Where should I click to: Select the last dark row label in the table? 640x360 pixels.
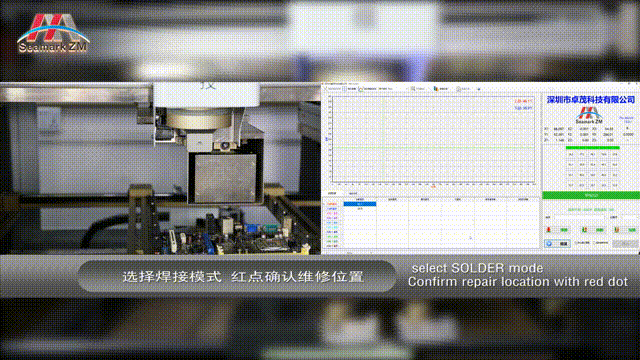332,246
